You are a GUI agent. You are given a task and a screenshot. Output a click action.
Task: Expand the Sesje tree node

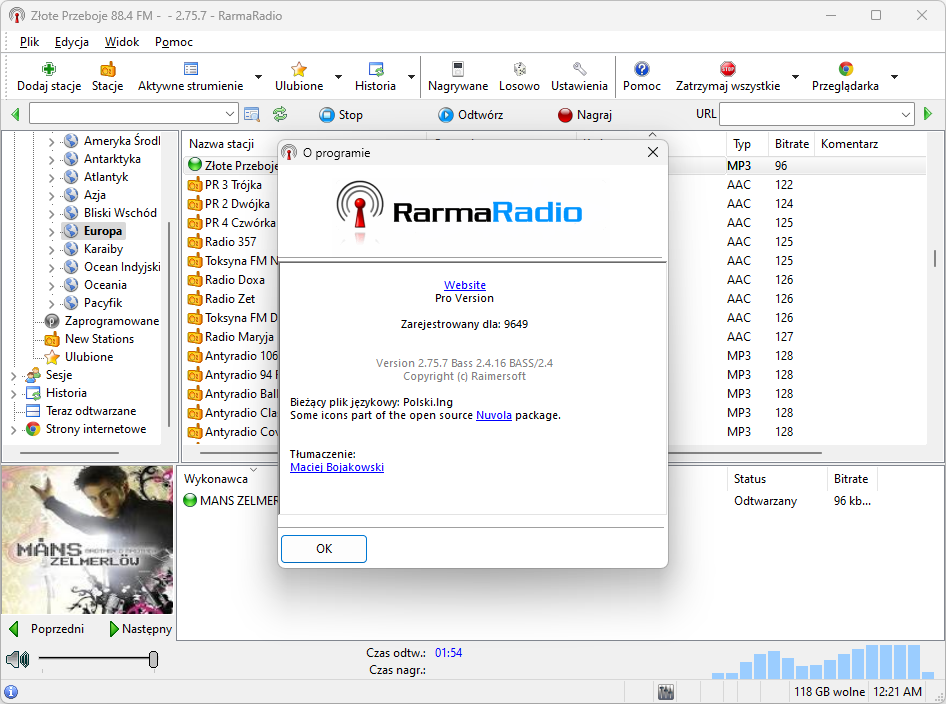click(13, 376)
